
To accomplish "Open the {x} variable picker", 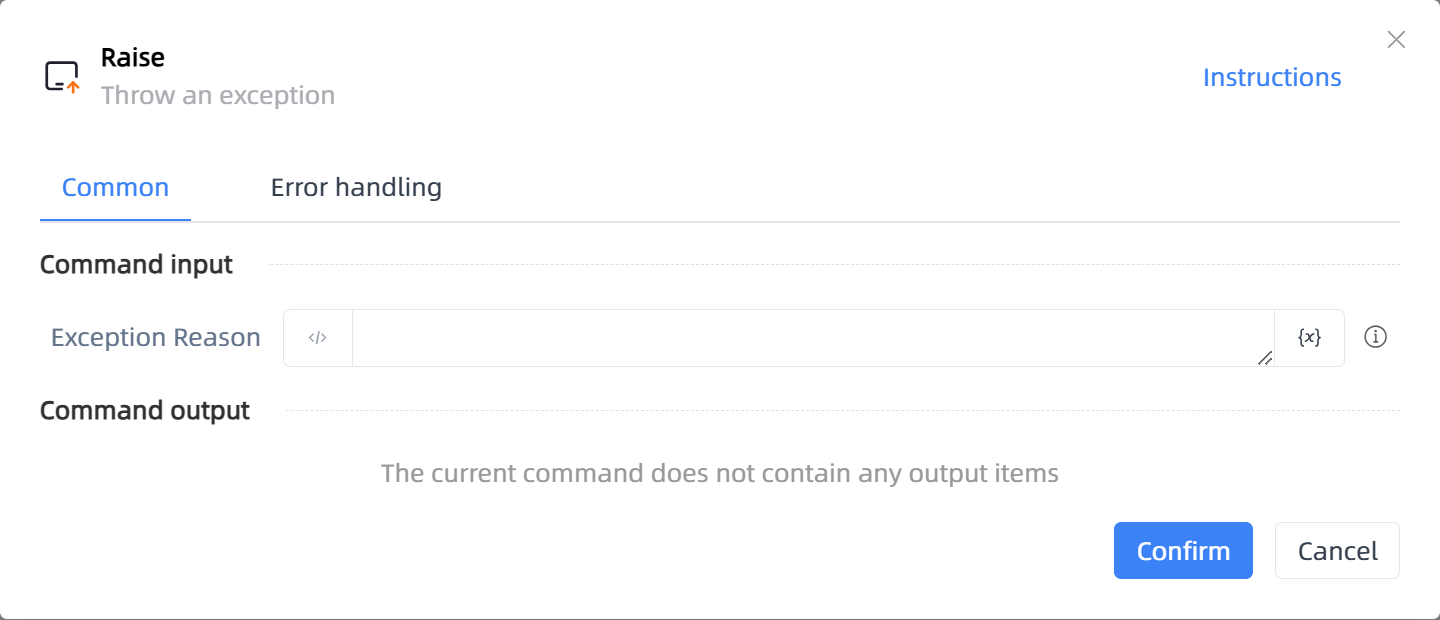I will coord(1309,338).
